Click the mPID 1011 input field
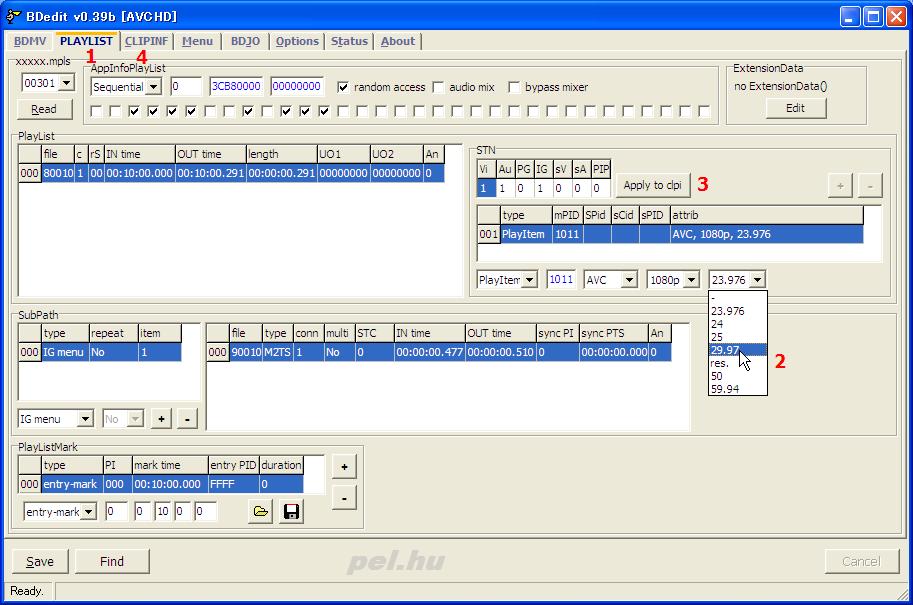The width and height of the screenshot is (913, 605). pos(561,279)
